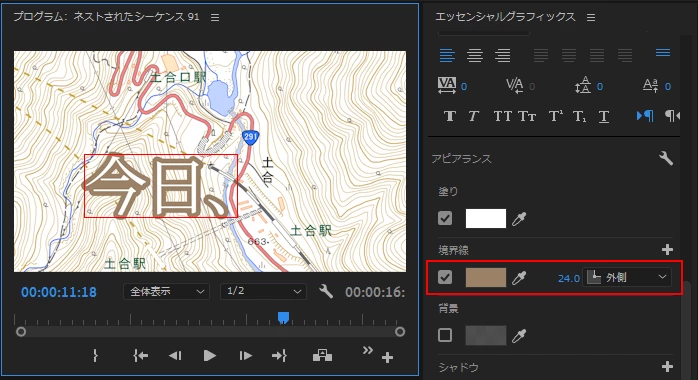This screenshot has width=698, height=380.
Task: Step back one frame
Action: pos(175,356)
